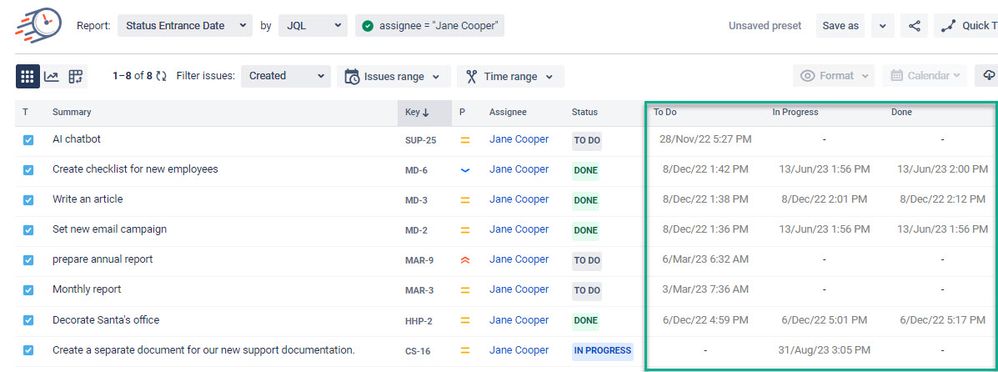Toggle the type checkbox for Create checklist row
The width and height of the screenshot is (998, 372).
(x=28, y=170)
